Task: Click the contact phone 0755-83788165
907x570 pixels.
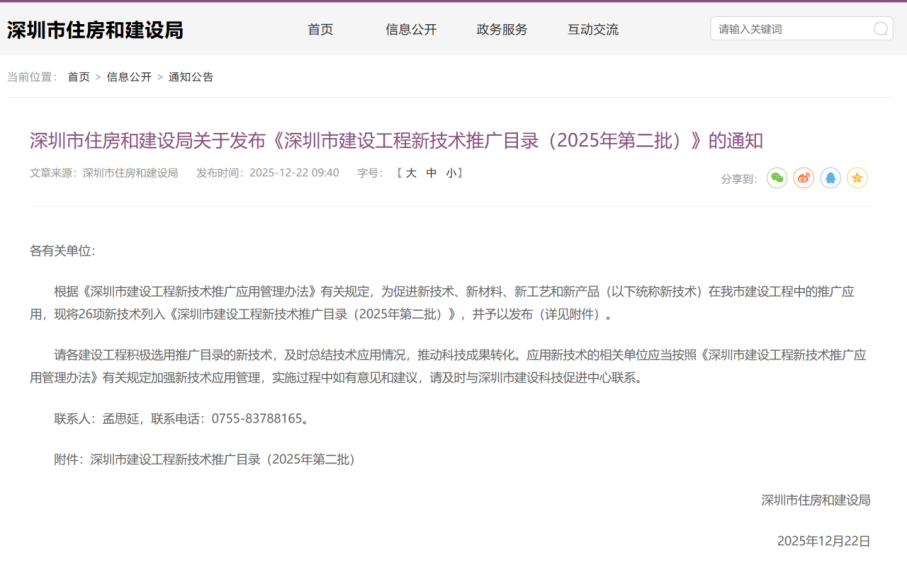Action: coord(257,419)
